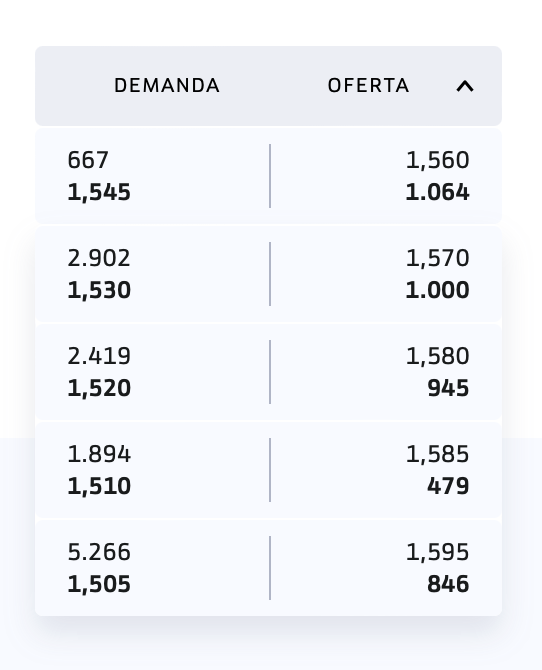Screen dimensions: 542x670
Task: Select the offer volume 479
Action: pyautogui.click(x=448, y=486)
